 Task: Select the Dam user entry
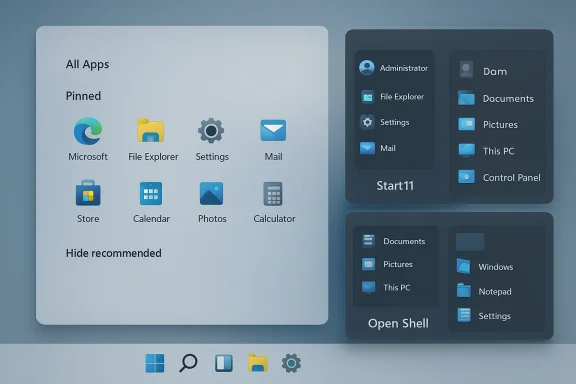[483, 71]
